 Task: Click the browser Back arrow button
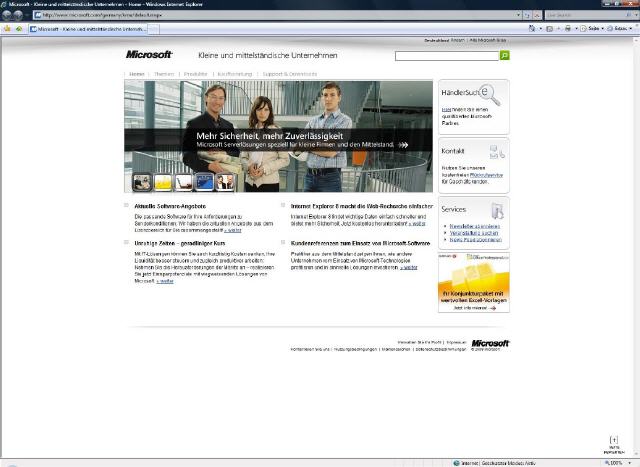pyautogui.click(x=9, y=15)
